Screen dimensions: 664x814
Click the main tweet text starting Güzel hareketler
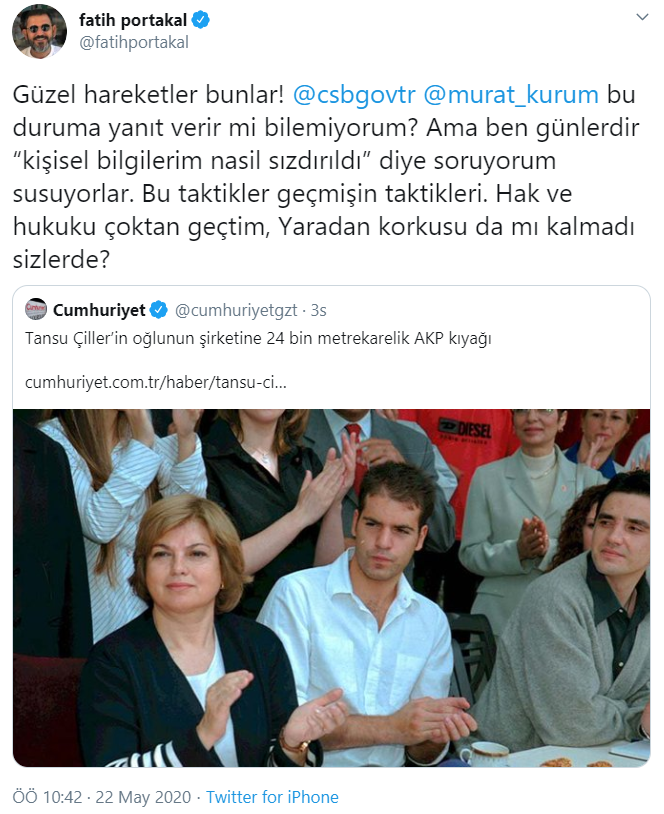click(x=326, y=177)
